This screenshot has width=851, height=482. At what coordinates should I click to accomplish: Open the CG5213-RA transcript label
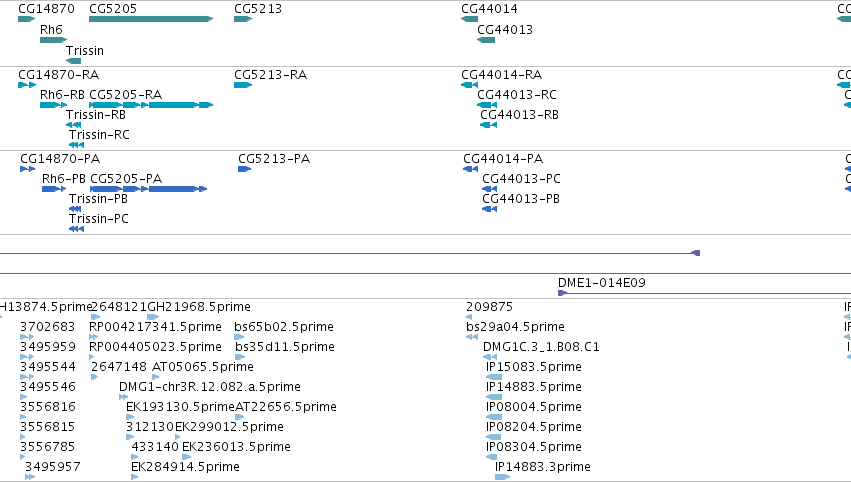[270, 74]
